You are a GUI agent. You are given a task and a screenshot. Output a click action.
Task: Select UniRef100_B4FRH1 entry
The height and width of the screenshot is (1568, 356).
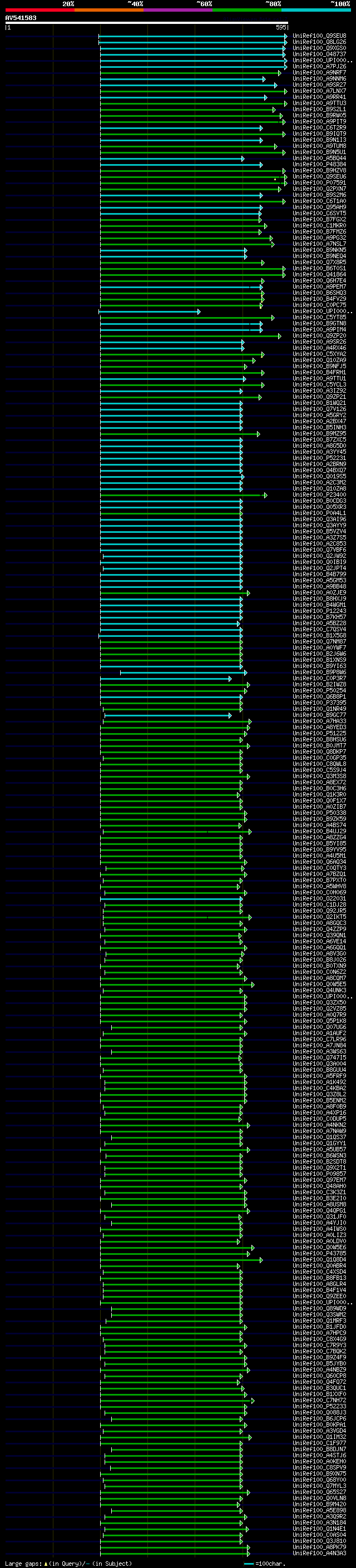coord(319,373)
